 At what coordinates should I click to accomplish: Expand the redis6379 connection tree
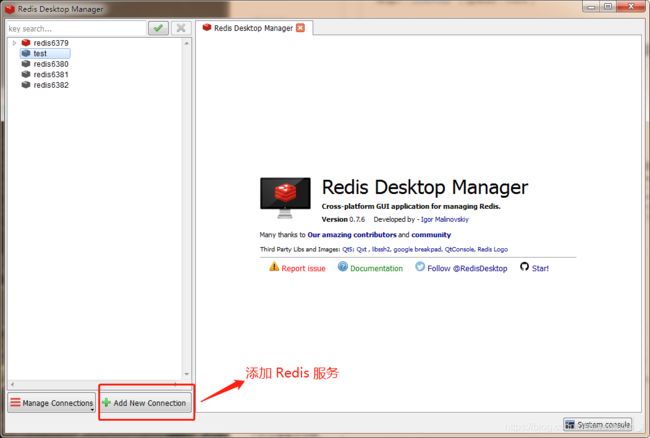click(x=14, y=43)
